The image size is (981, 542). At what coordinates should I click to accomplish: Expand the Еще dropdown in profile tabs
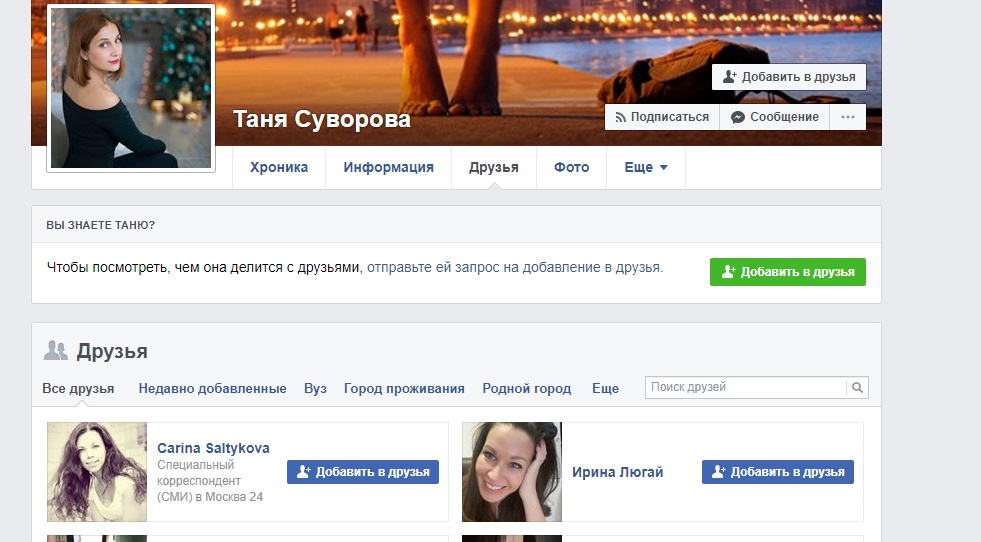coord(645,168)
